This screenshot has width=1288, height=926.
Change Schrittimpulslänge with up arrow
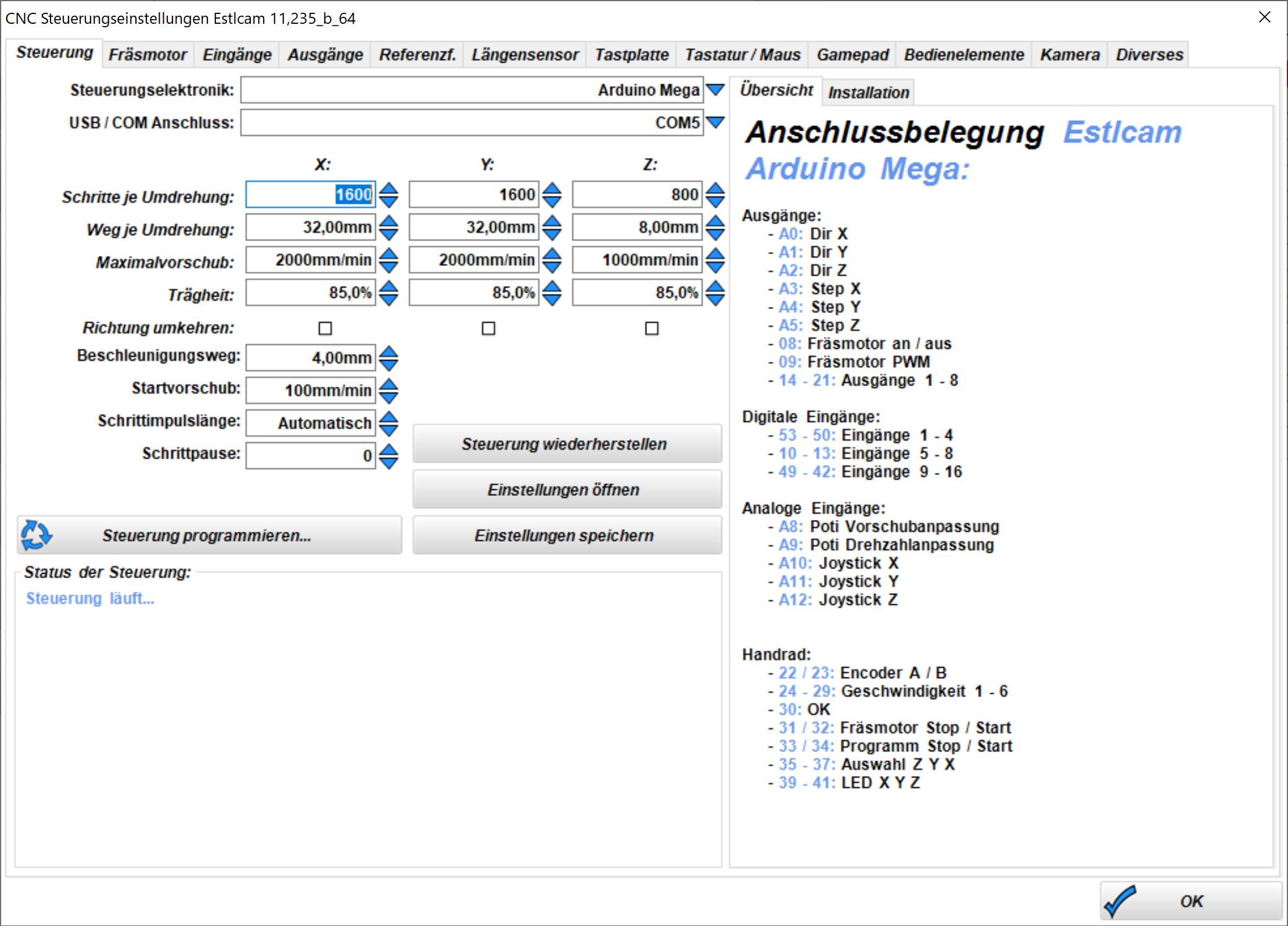coord(388,417)
